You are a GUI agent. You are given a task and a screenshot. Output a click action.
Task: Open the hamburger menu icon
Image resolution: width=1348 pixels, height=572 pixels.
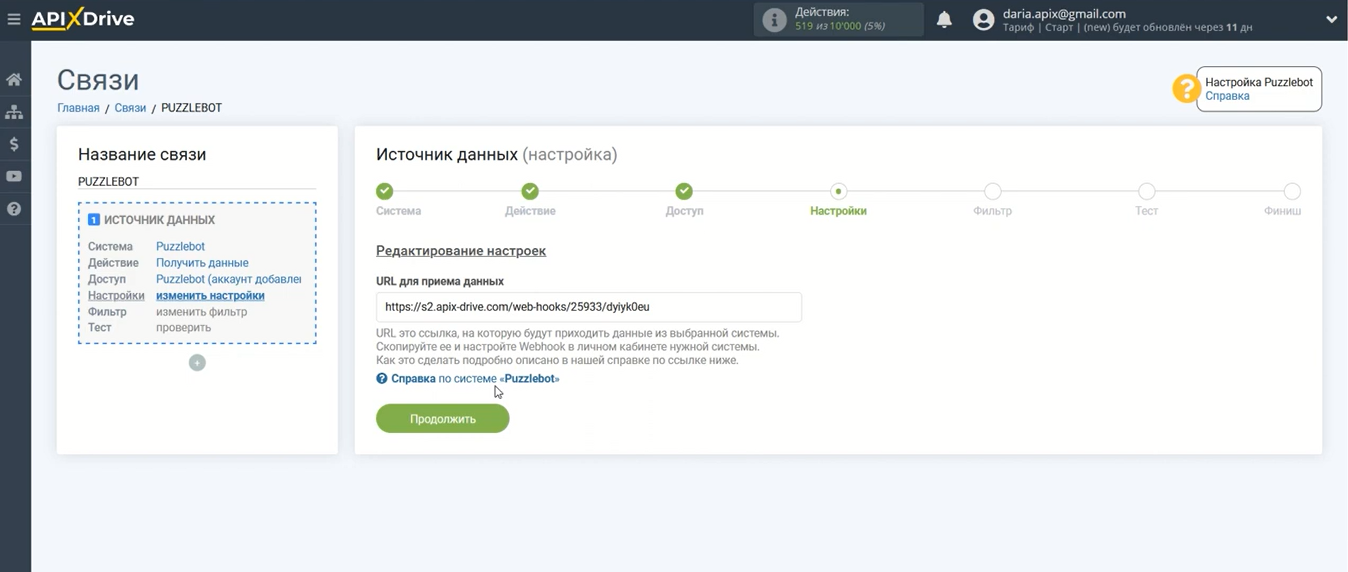pyautogui.click(x=14, y=19)
